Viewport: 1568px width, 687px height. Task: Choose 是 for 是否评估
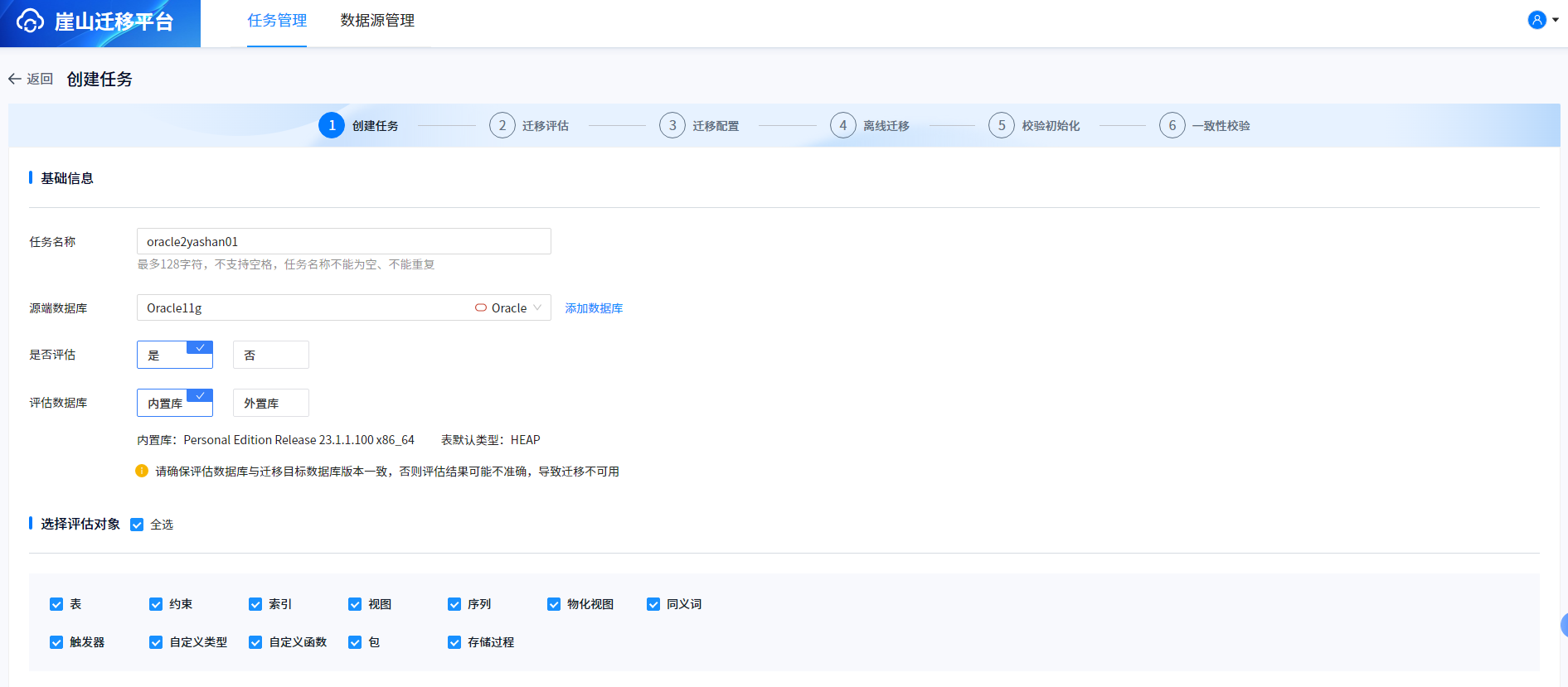coord(175,355)
